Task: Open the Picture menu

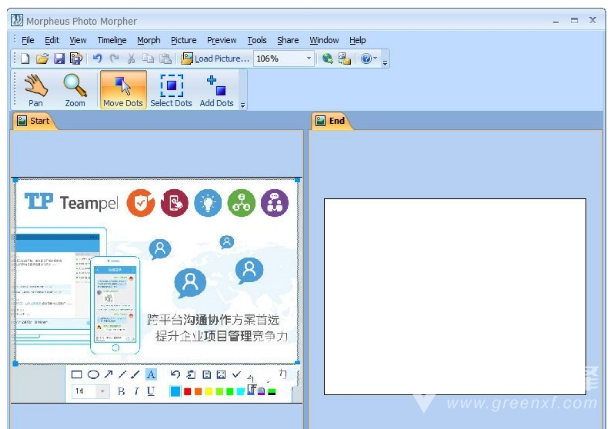Action: click(184, 40)
